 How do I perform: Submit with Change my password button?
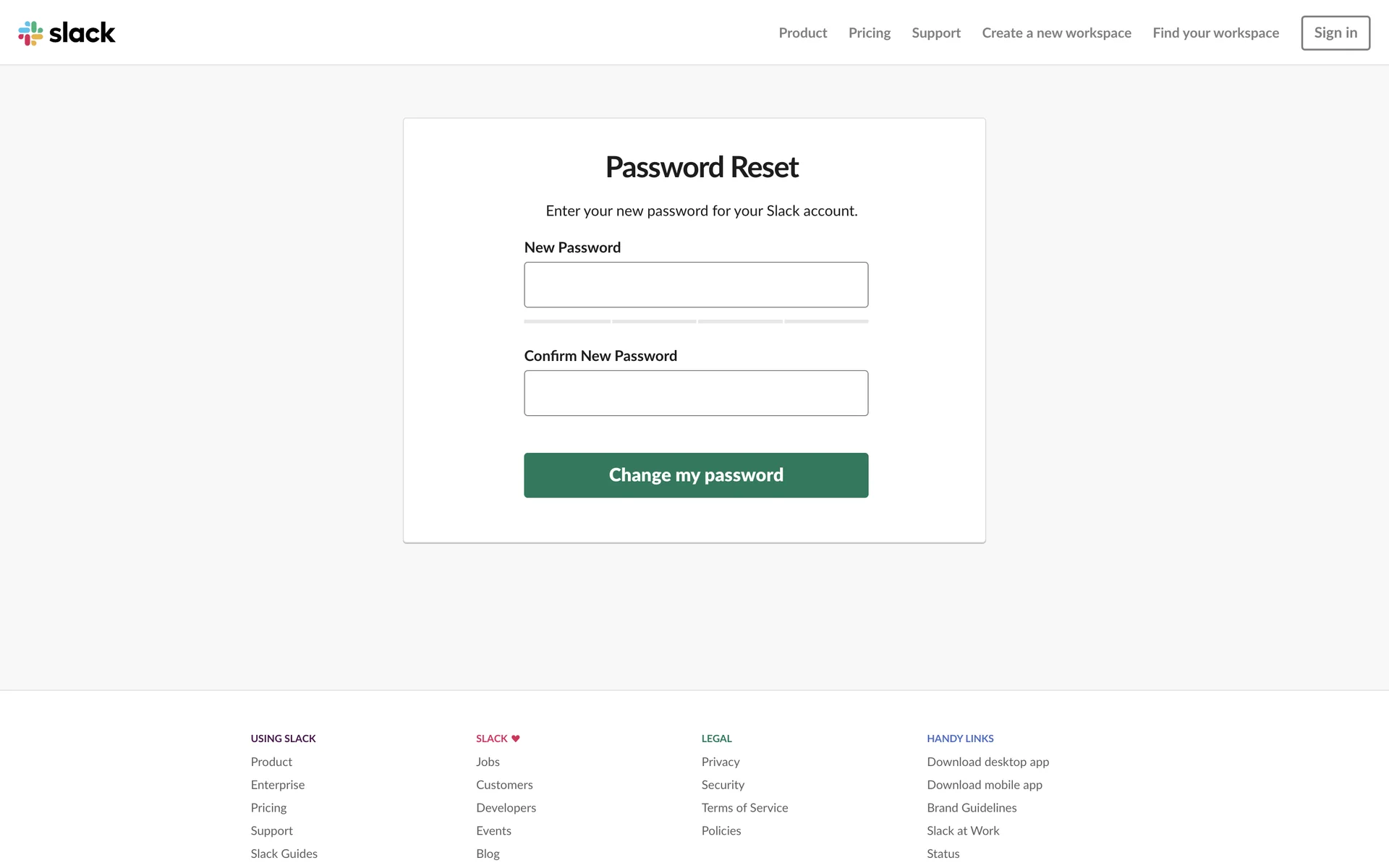[695, 475]
